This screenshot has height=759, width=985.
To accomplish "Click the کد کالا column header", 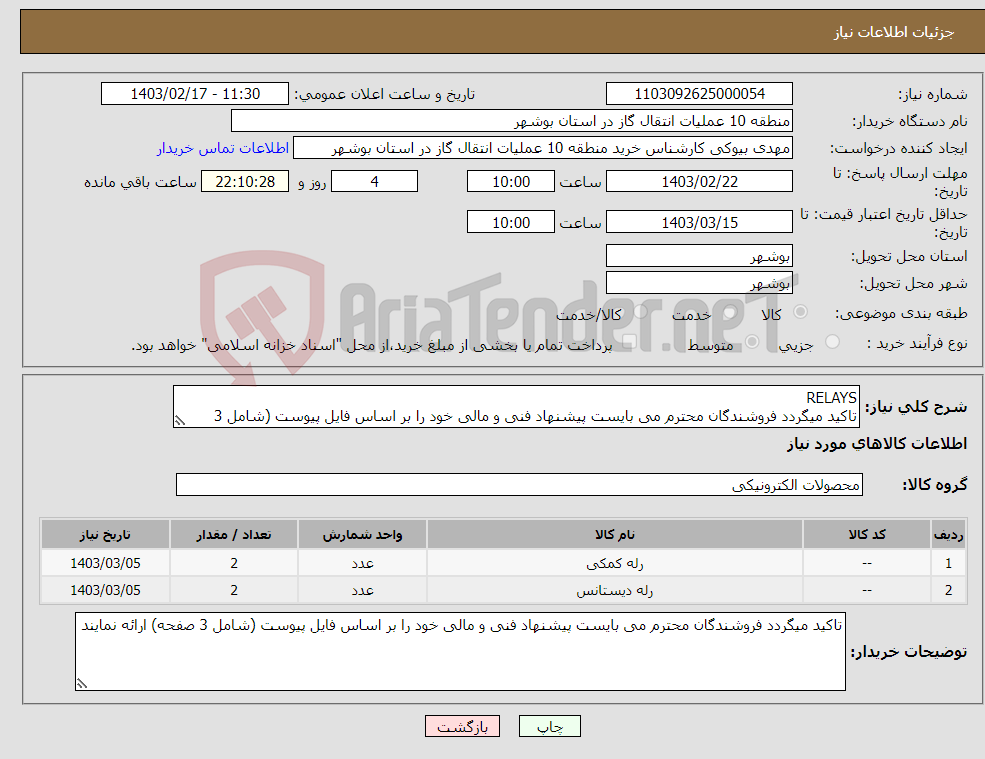I will tap(867, 535).
